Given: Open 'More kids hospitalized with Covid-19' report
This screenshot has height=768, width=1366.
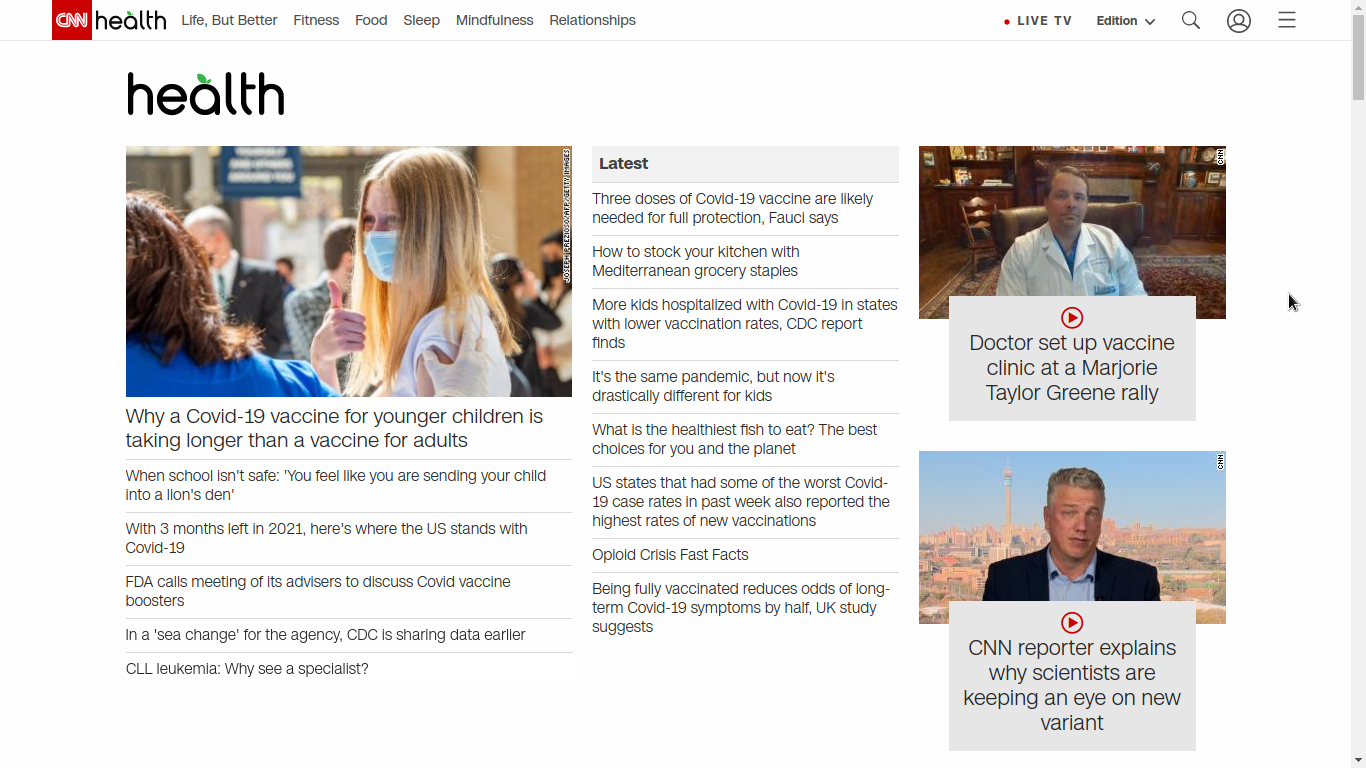Looking at the screenshot, I should pyautogui.click(x=745, y=323).
